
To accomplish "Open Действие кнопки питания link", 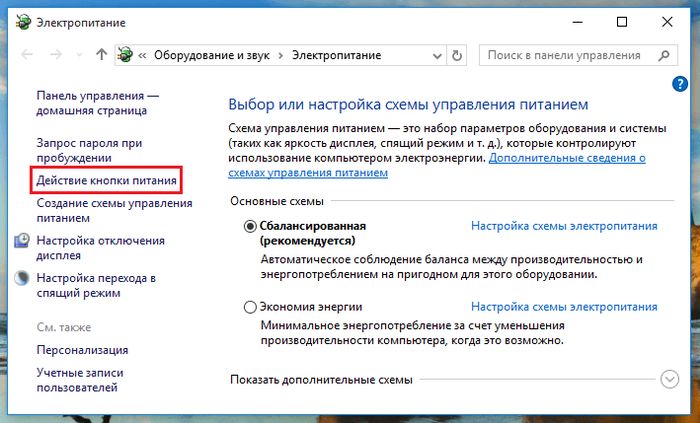I will click(106, 181).
